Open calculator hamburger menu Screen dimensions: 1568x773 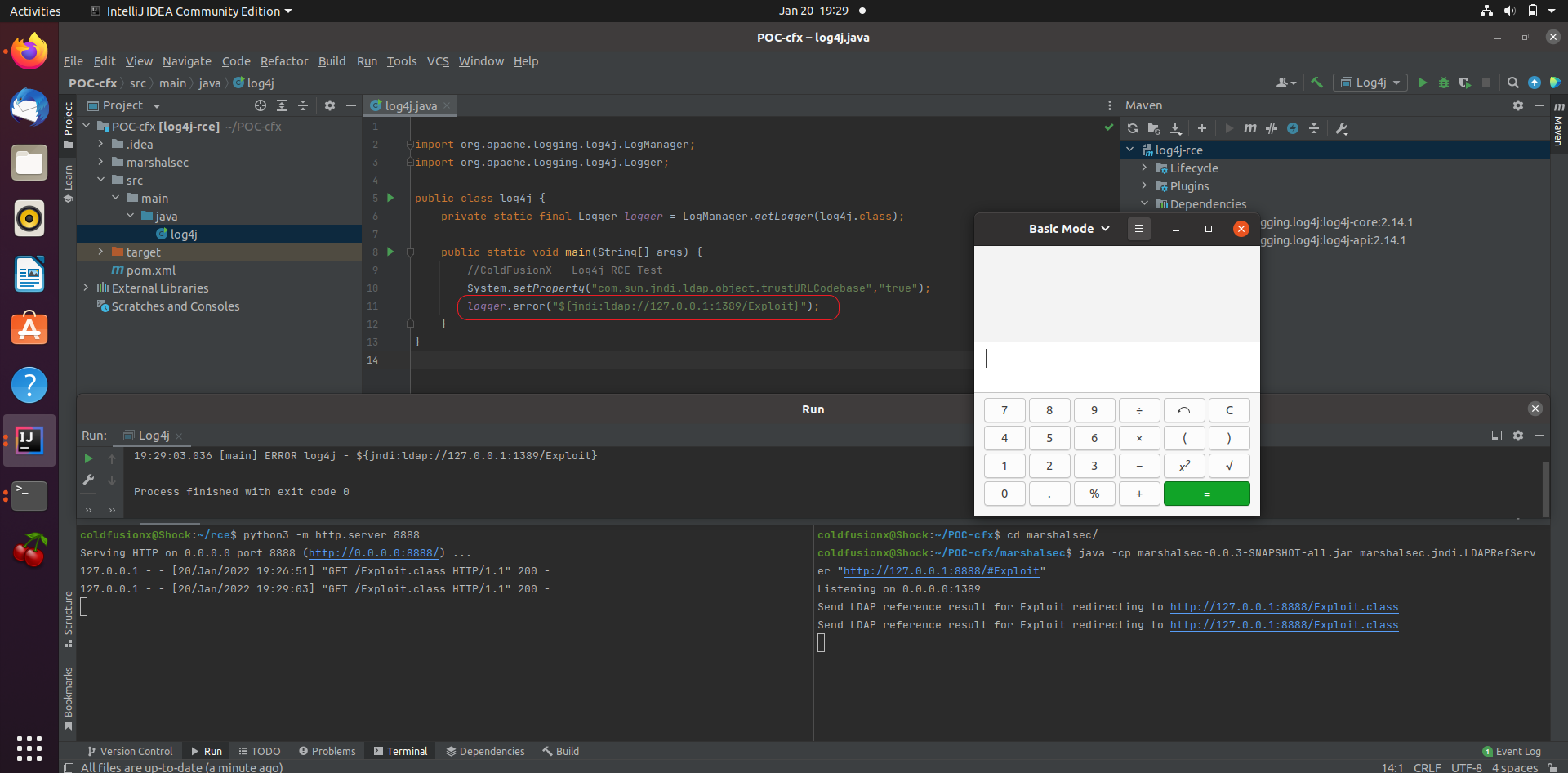[x=1139, y=229]
